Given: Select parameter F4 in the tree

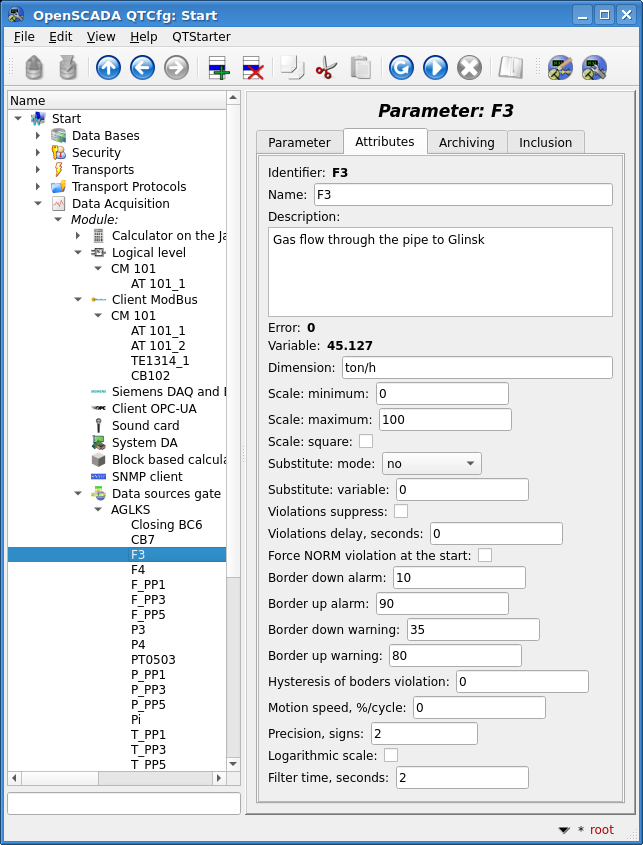Looking at the screenshot, I should [x=138, y=569].
